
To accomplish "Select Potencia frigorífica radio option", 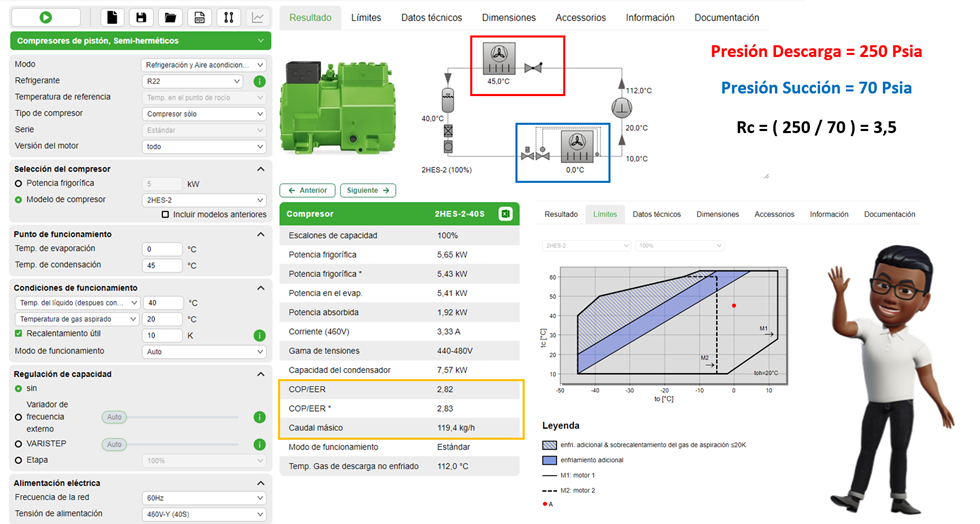I will (x=18, y=183).
